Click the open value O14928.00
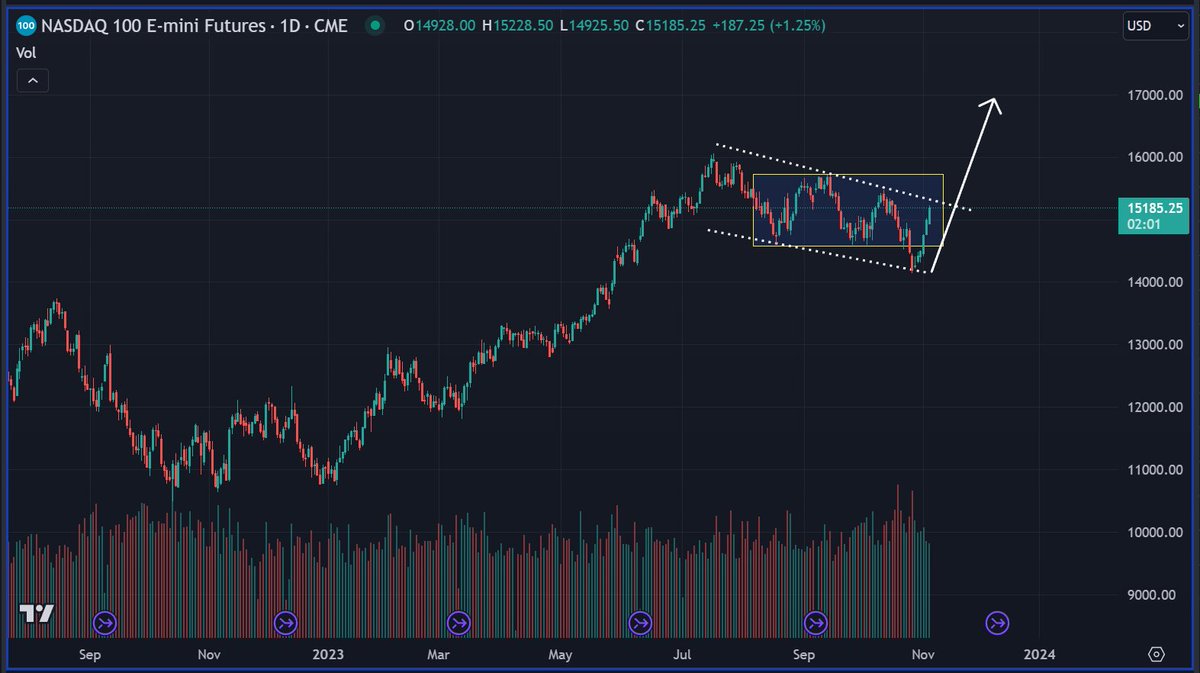This screenshot has width=1200, height=673. coord(439,26)
